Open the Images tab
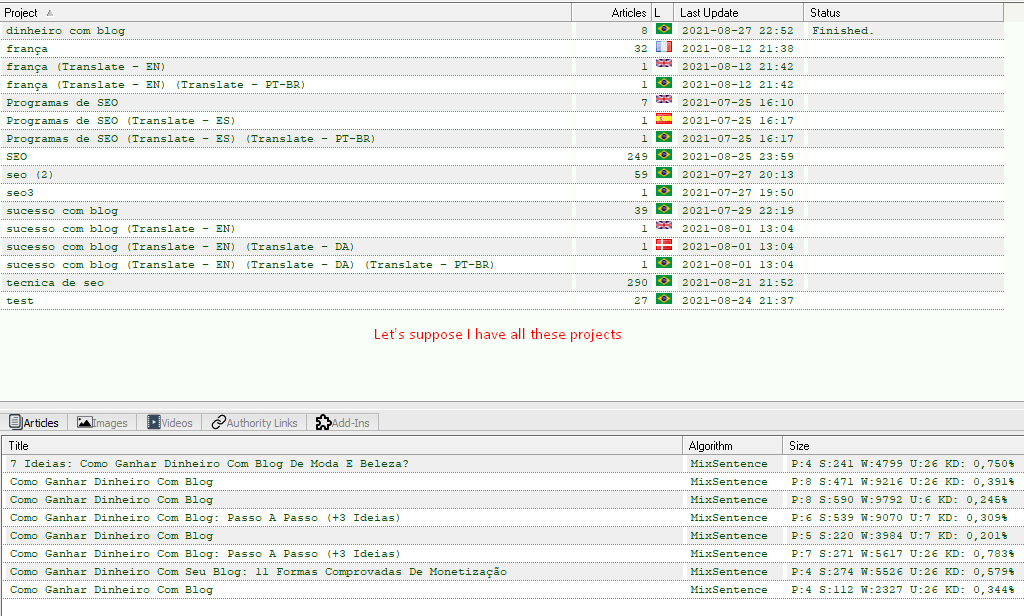 point(102,423)
